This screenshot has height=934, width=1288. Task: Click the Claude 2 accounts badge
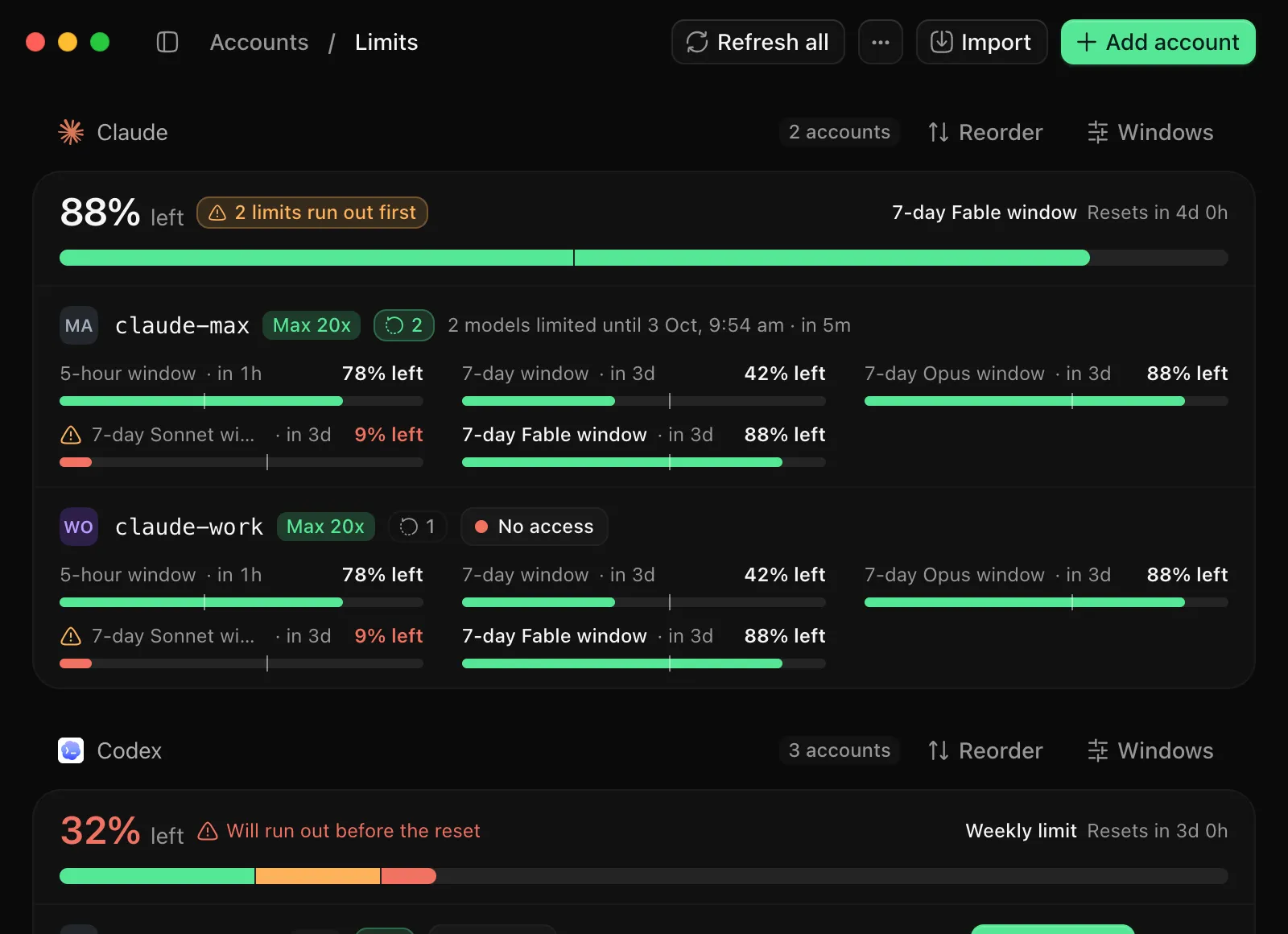[839, 132]
